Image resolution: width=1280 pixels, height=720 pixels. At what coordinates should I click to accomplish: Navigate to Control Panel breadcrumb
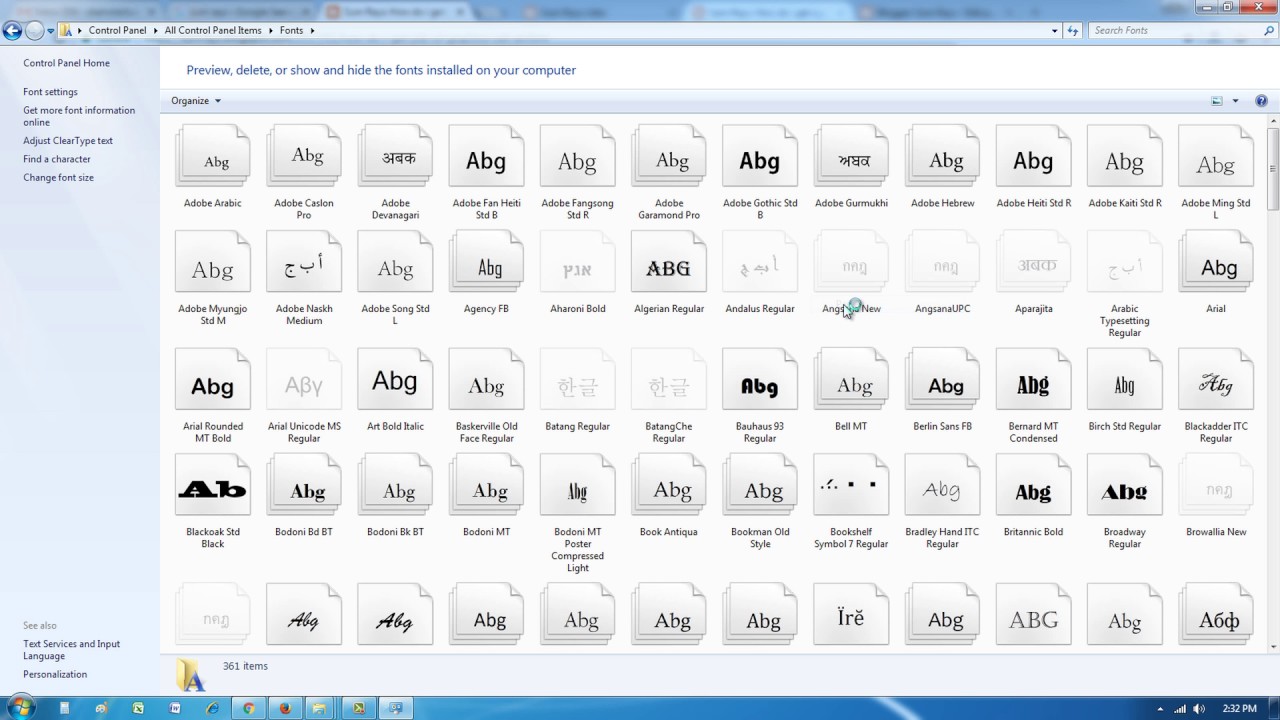[x=117, y=30]
